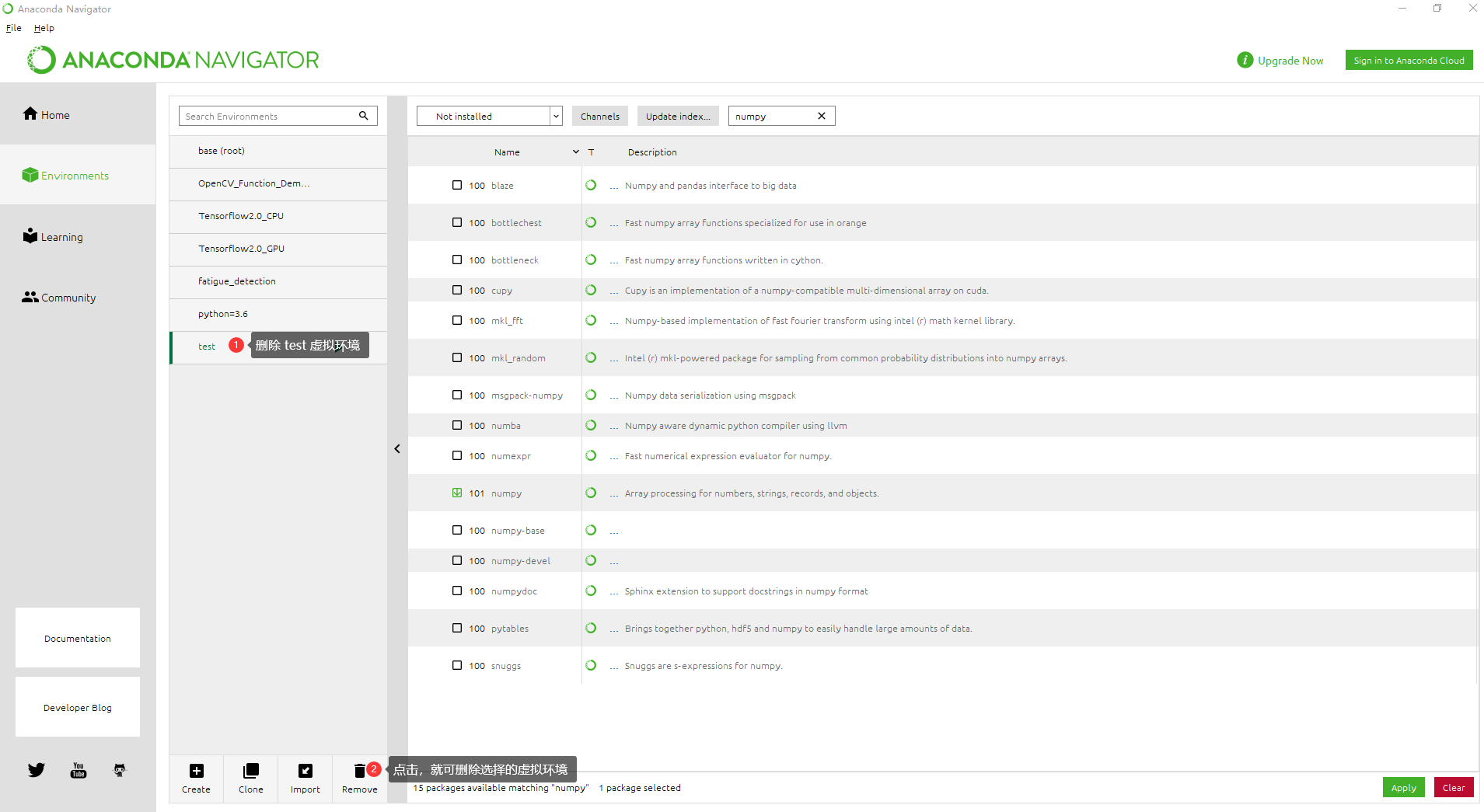Create a new environment
This screenshot has width=1484, height=812.
click(196, 778)
